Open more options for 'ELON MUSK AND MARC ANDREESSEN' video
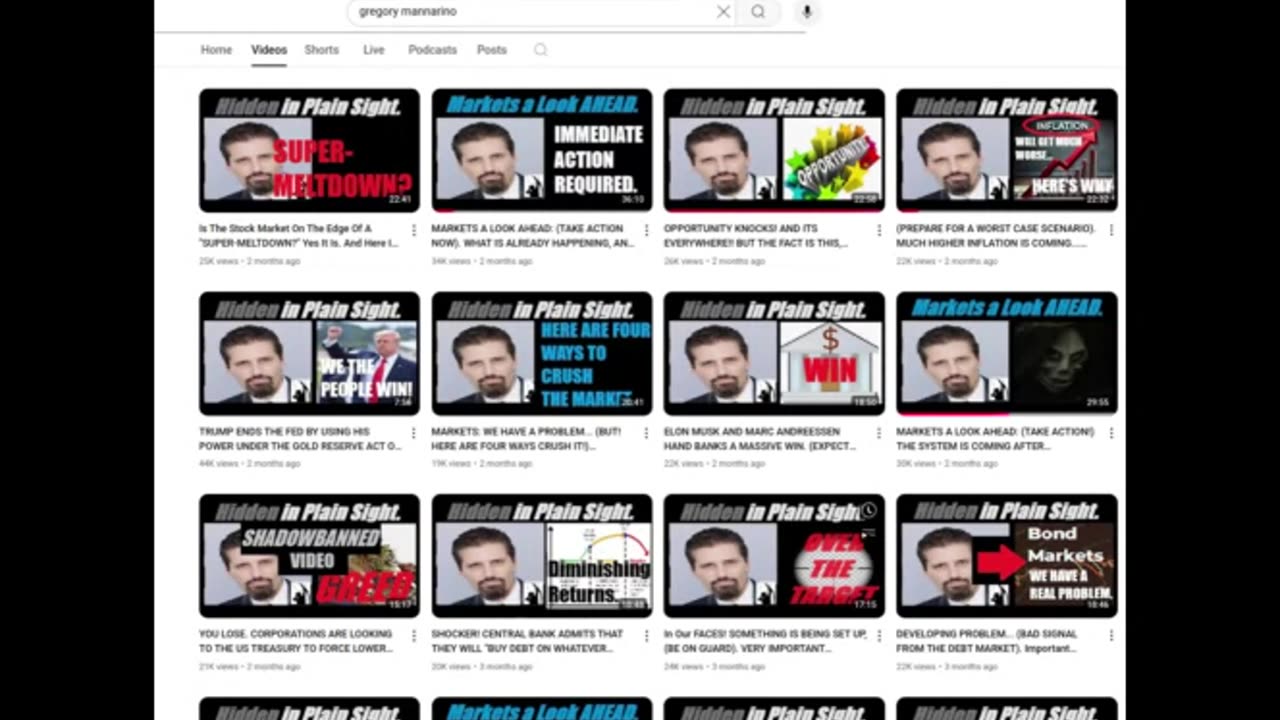The image size is (1280, 720). [879, 433]
